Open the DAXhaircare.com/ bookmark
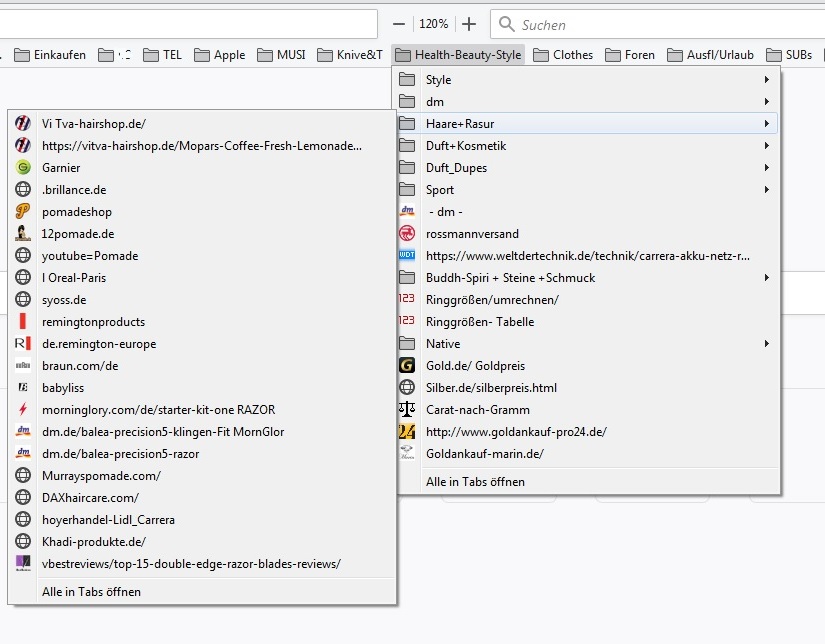825x644 pixels. (202, 498)
